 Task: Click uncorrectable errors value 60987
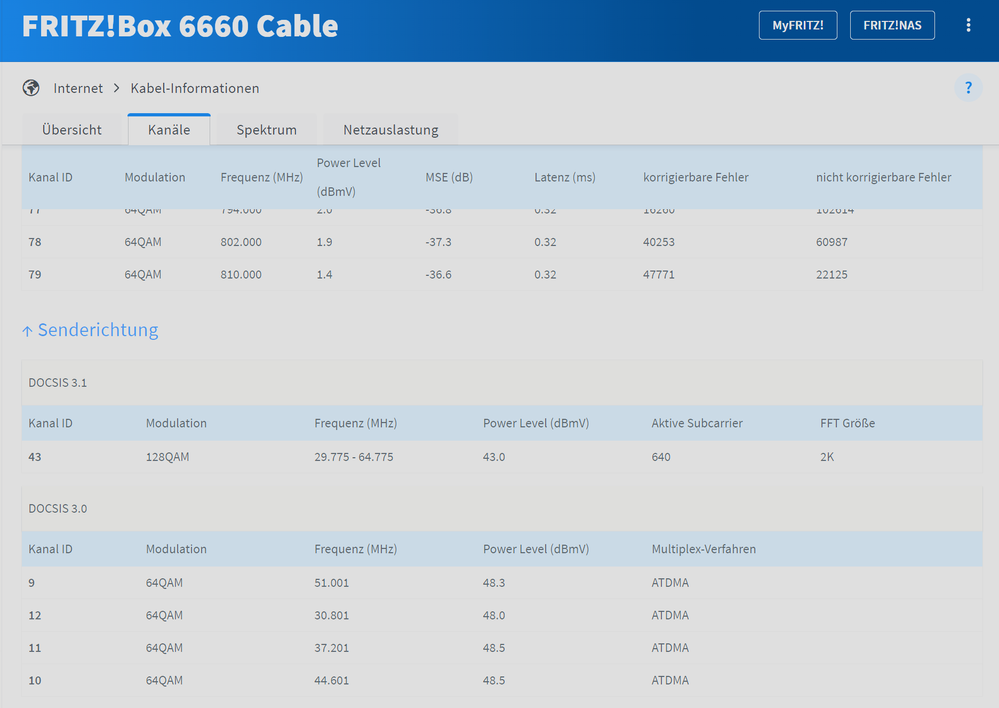(831, 242)
